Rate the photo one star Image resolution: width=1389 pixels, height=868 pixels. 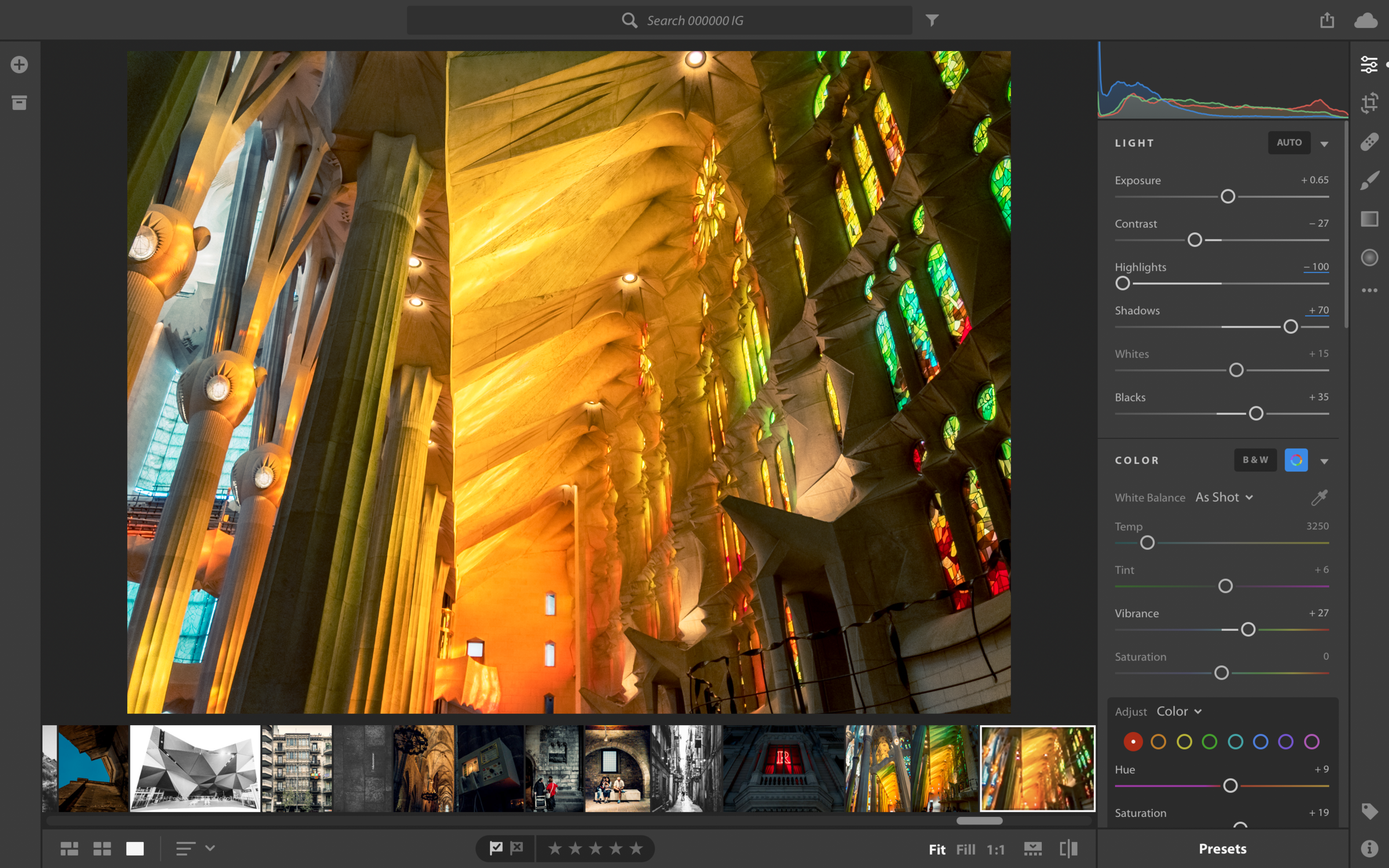(554, 848)
